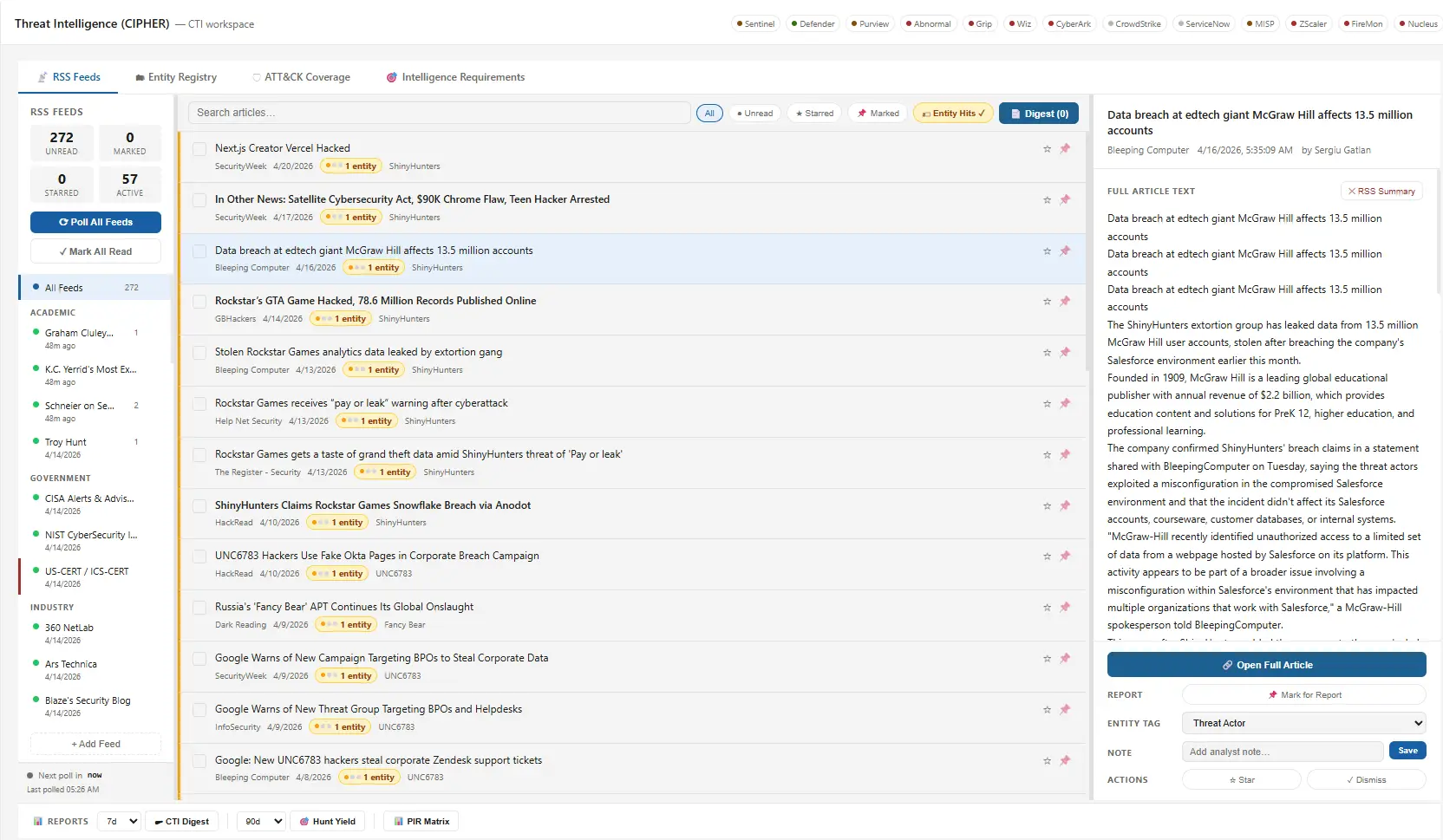Tick the checkbox for Rockstar's GTA Game Hacked
Image resolution: width=1443 pixels, height=840 pixels.
(199, 302)
